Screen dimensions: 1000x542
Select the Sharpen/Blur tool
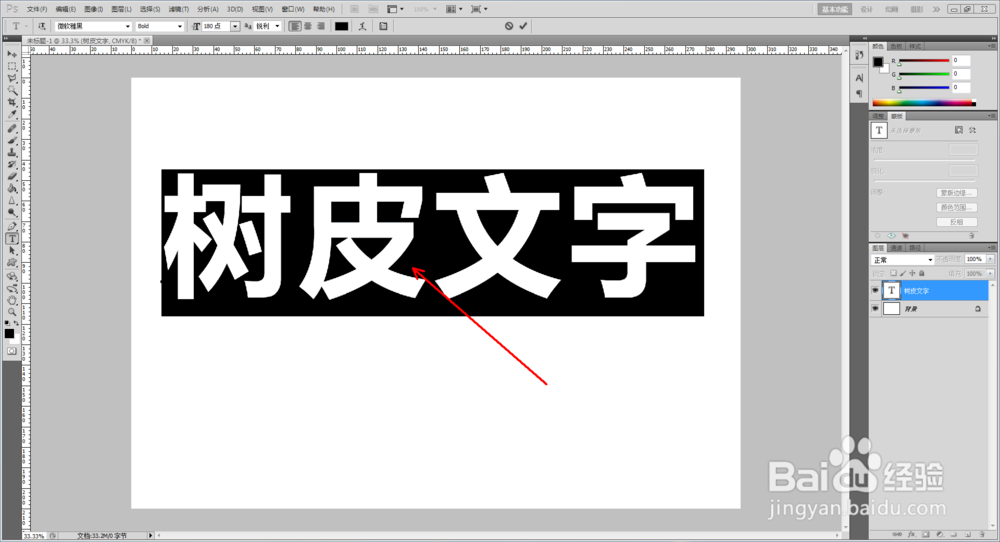[x=11, y=201]
